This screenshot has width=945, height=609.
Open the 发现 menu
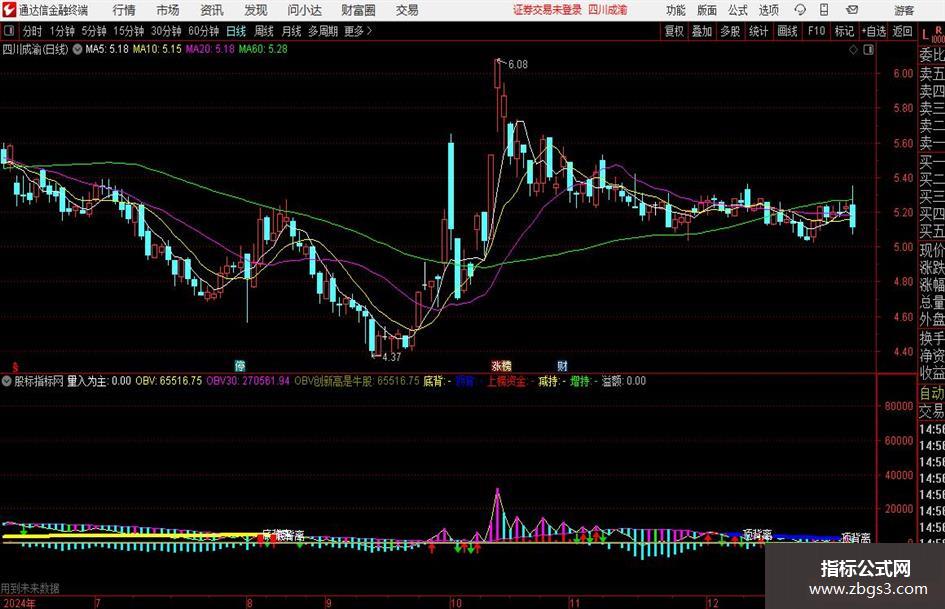point(256,10)
